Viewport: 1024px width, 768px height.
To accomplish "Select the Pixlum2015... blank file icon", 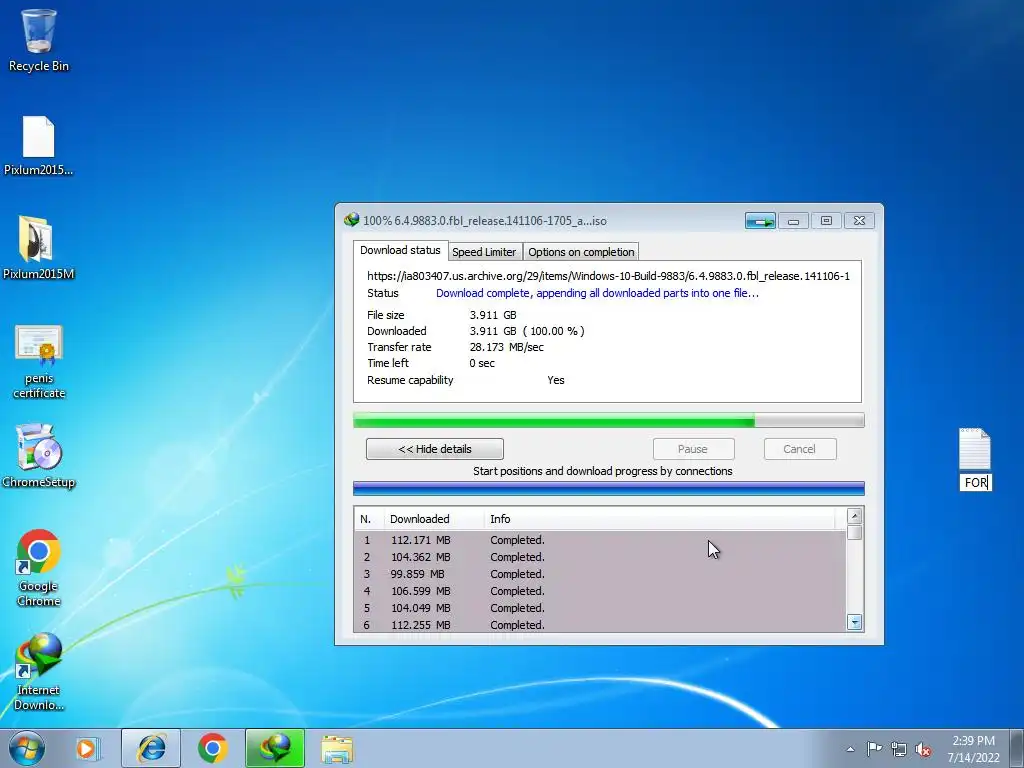I will (x=39, y=145).
